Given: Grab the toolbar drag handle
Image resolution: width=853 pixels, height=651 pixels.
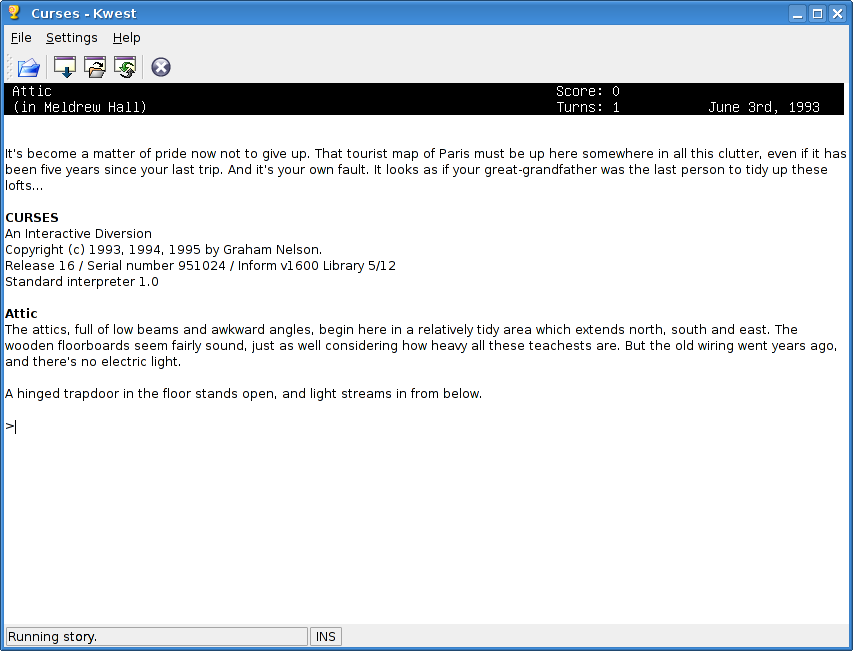Looking at the screenshot, I should tap(9, 67).
